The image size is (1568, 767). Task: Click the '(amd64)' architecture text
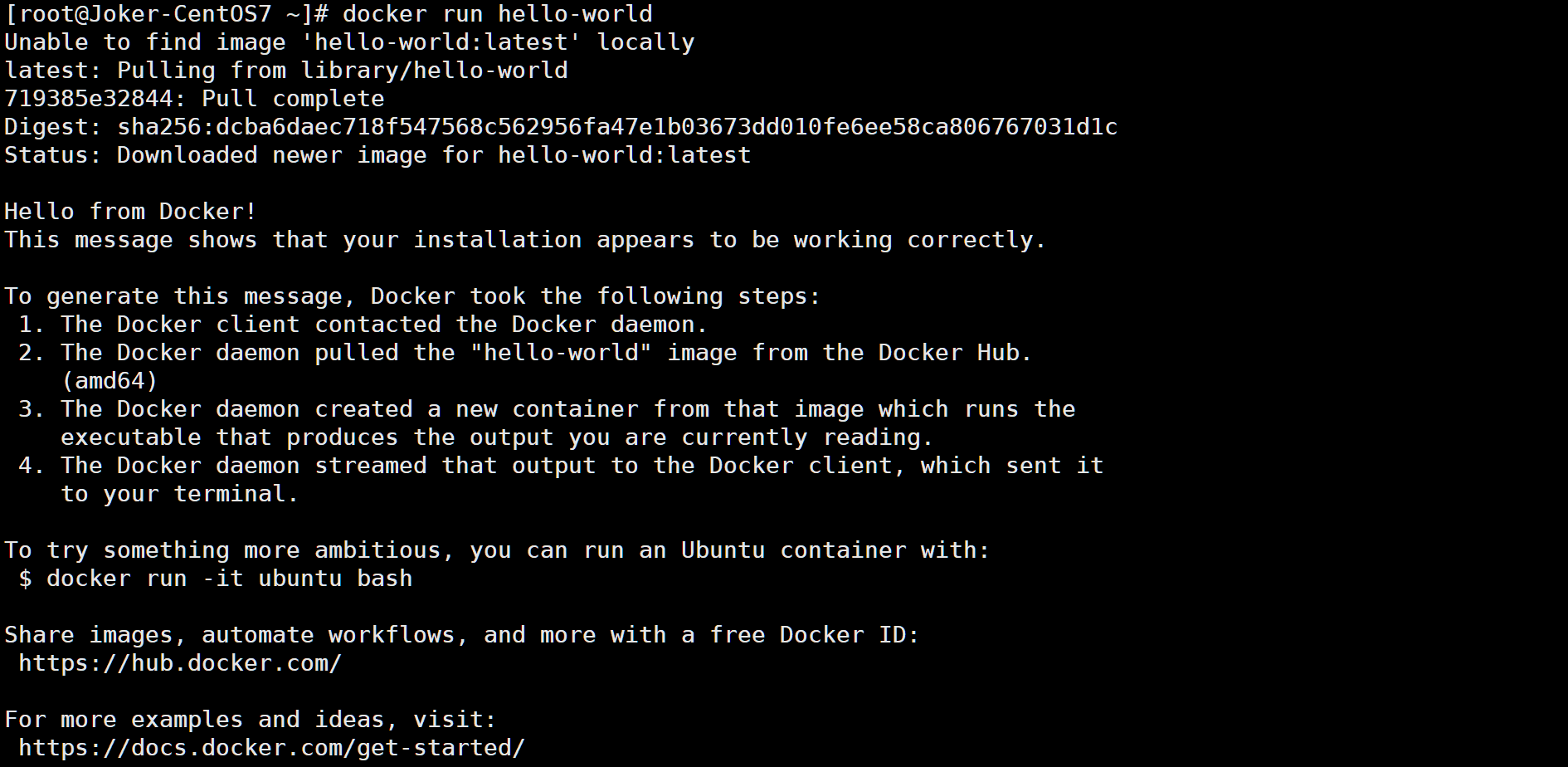coord(110,381)
